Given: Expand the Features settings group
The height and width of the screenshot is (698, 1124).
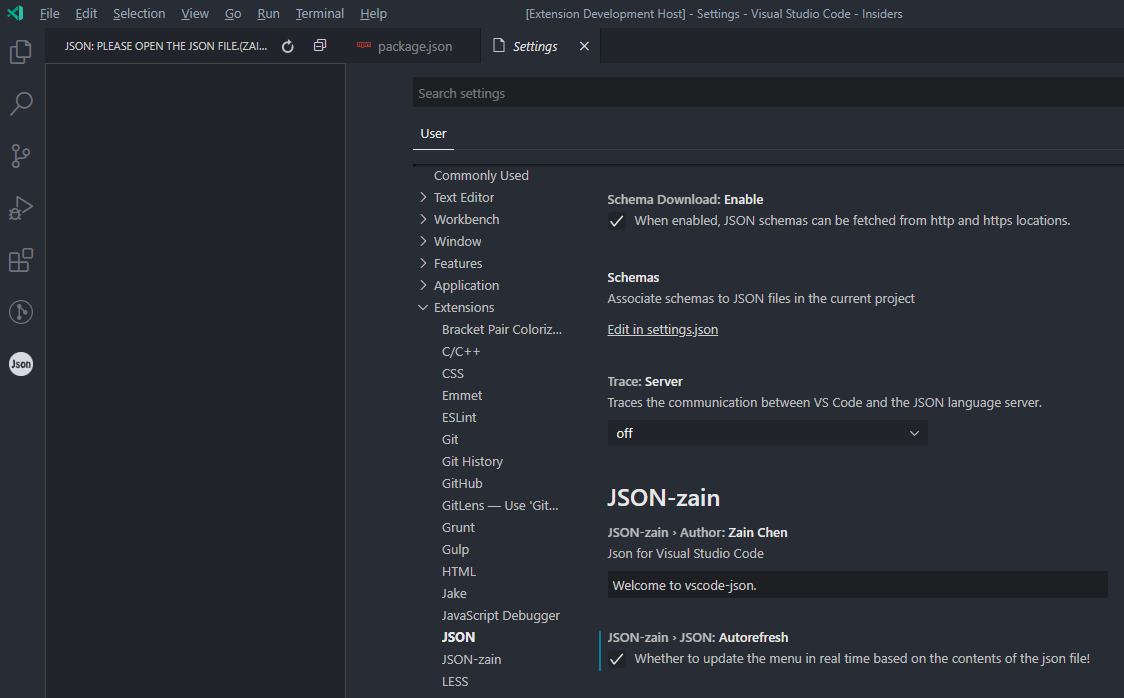Looking at the screenshot, I should click(x=423, y=263).
